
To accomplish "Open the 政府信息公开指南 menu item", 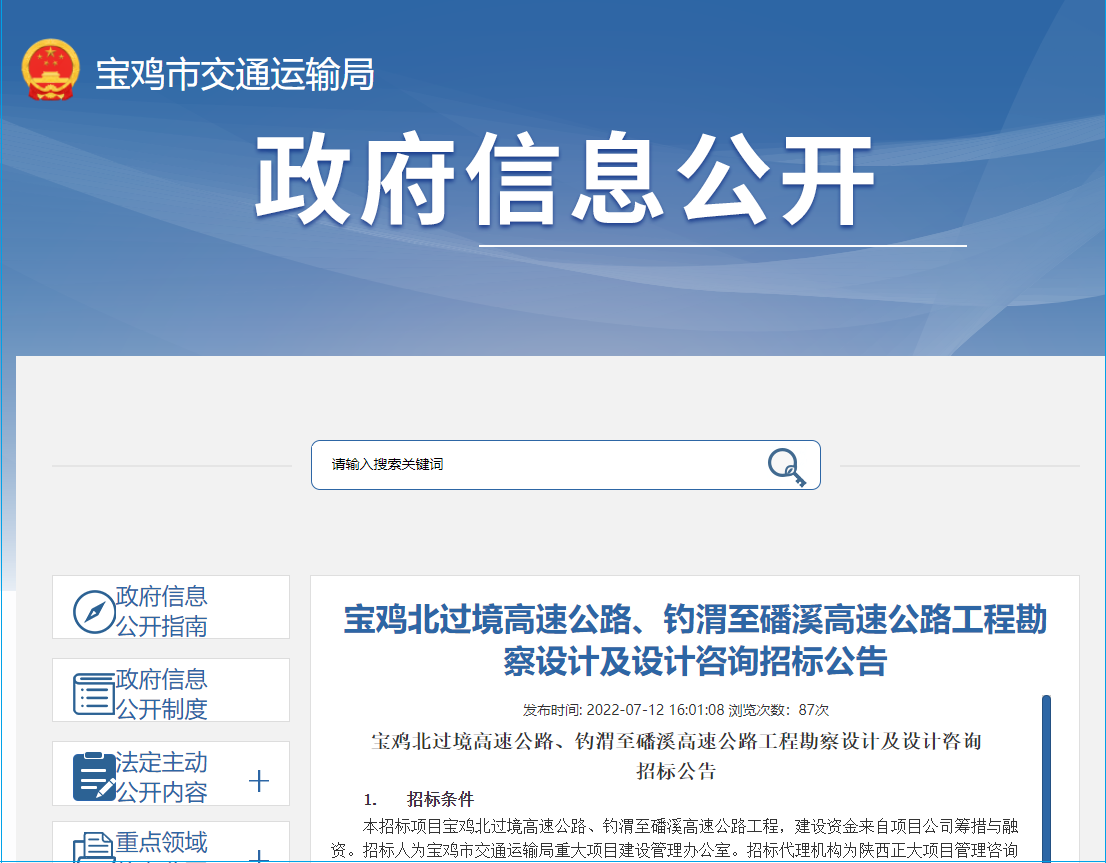I will (162, 611).
